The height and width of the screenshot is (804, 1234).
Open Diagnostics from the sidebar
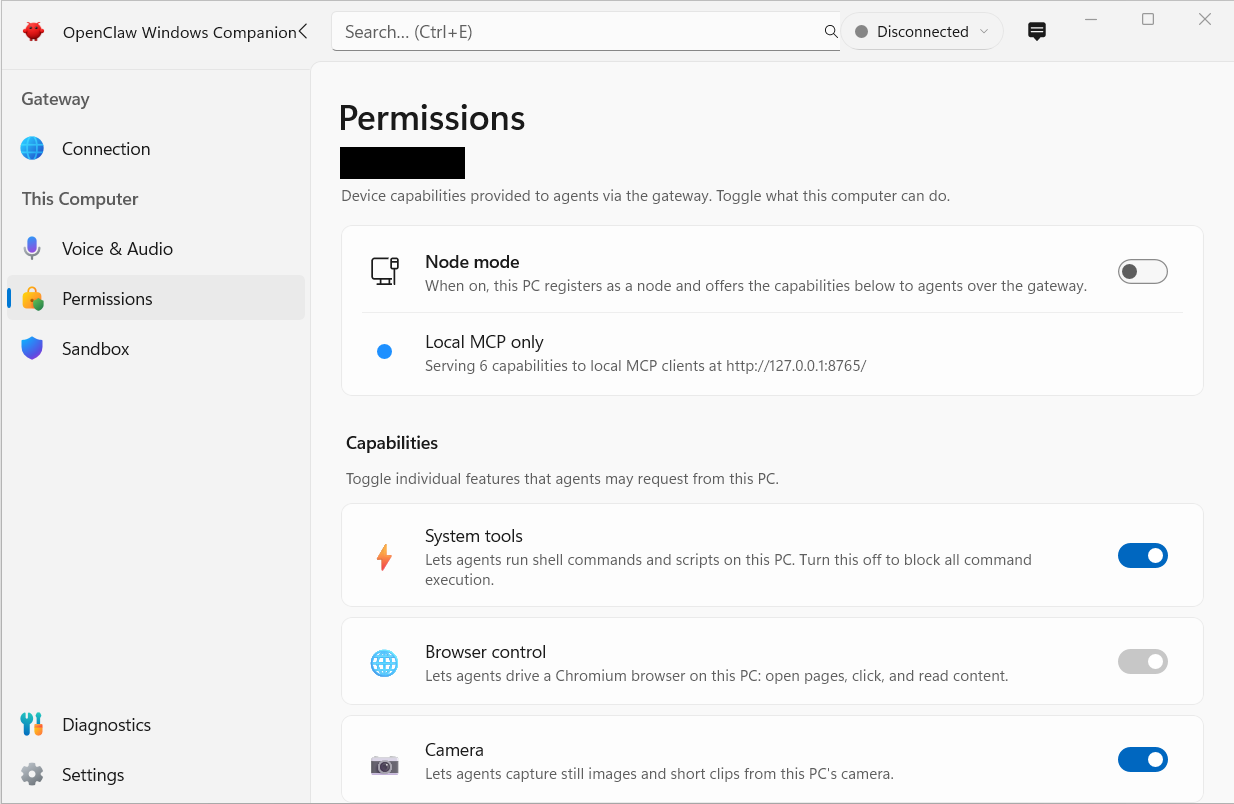click(x=155, y=724)
